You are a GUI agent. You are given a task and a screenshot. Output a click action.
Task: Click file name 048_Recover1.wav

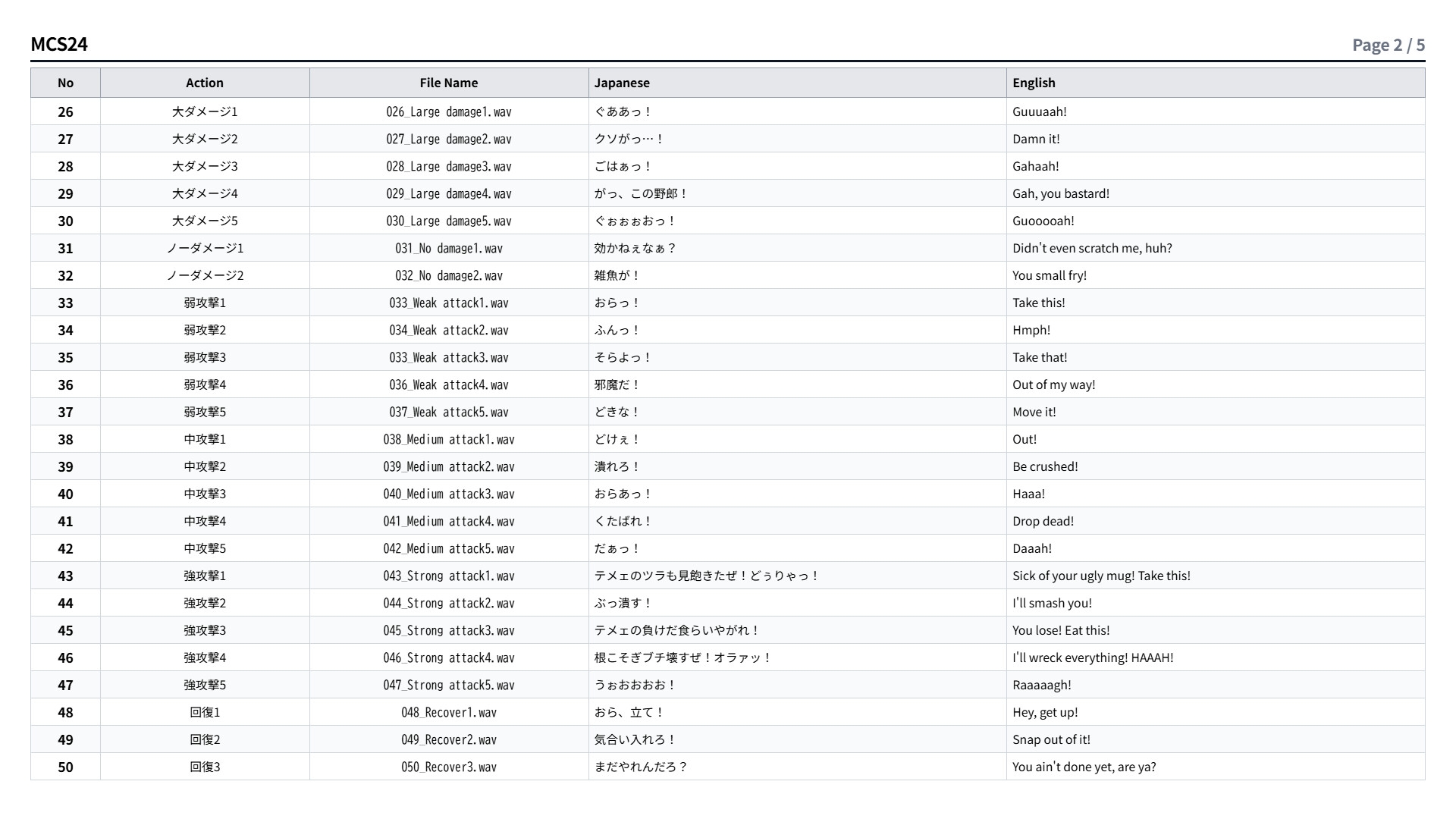pyautogui.click(x=449, y=712)
